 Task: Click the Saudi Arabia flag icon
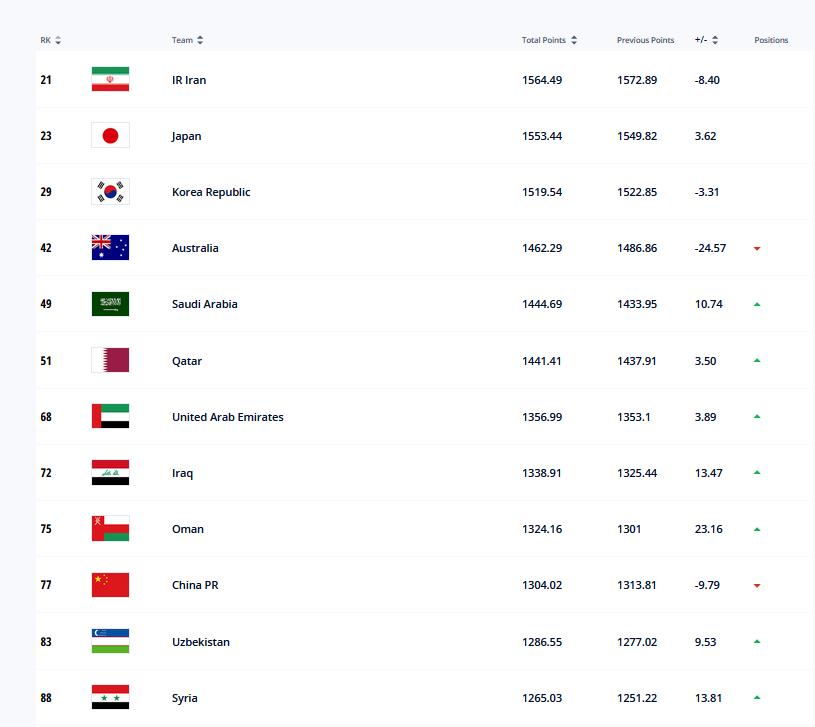coord(110,304)
